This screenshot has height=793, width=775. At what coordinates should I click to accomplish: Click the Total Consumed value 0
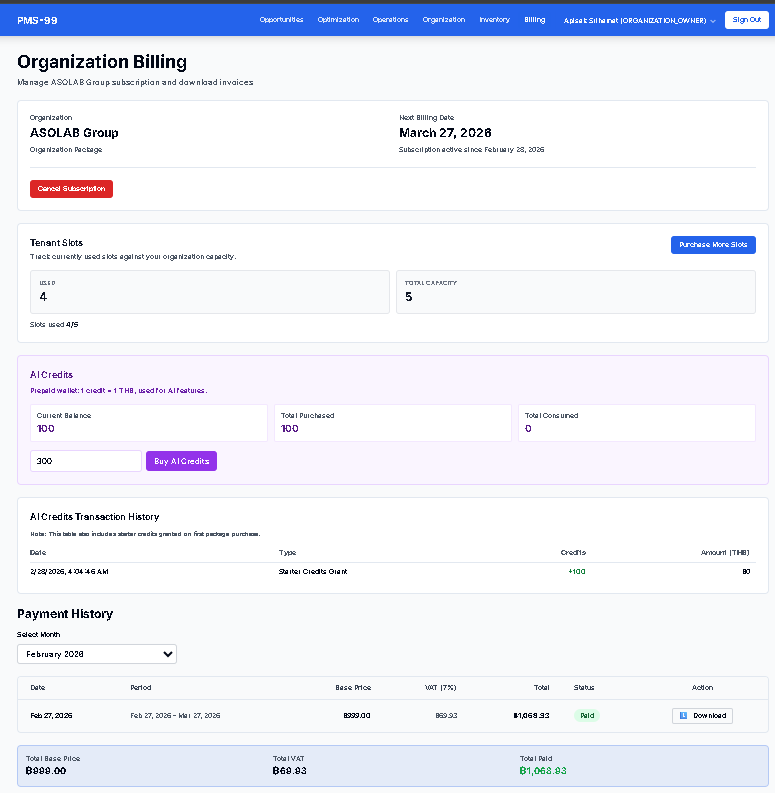click(x=528, y=429)
